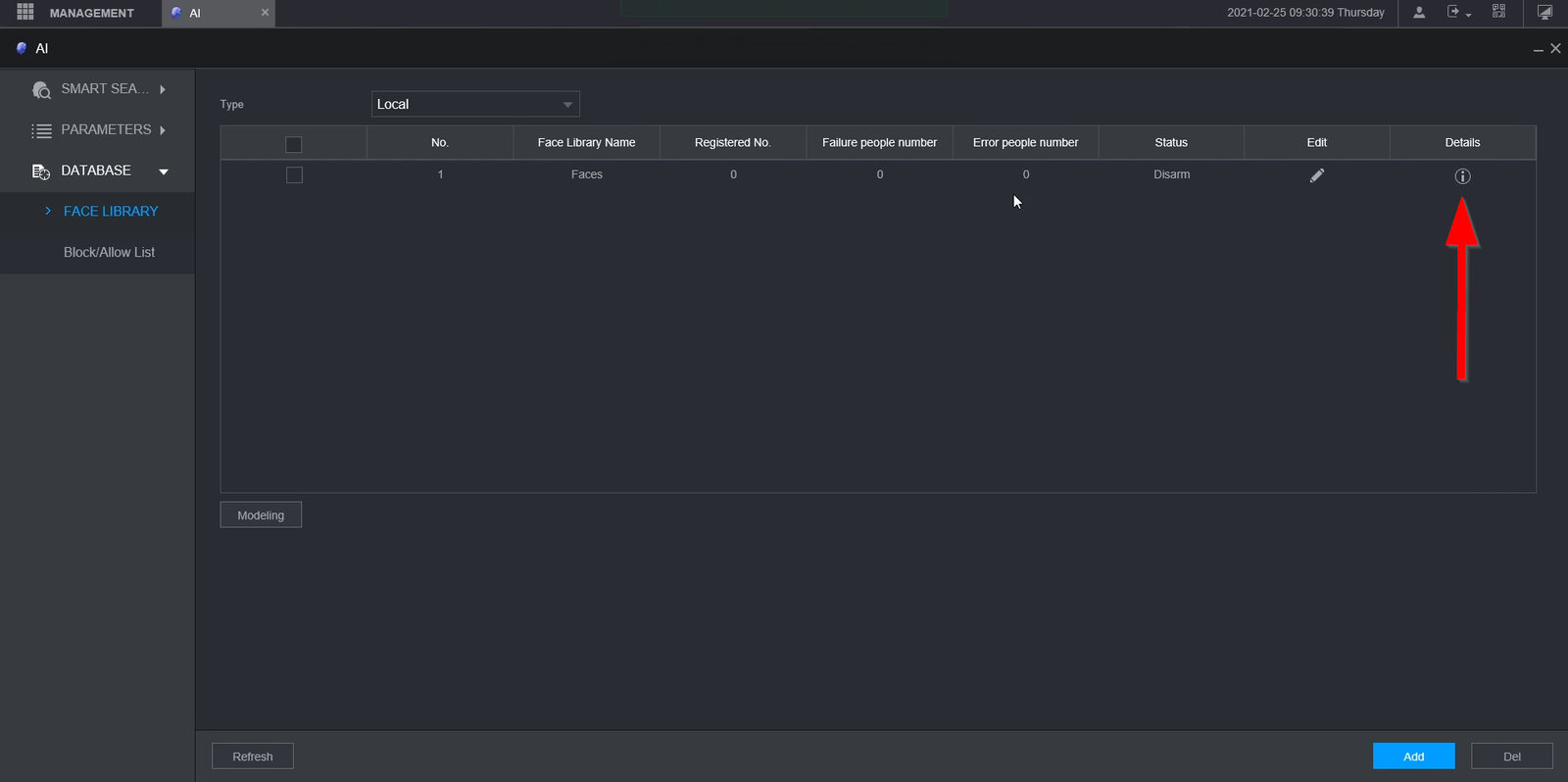
Task: Click the Status column header
Action: 1171,143
